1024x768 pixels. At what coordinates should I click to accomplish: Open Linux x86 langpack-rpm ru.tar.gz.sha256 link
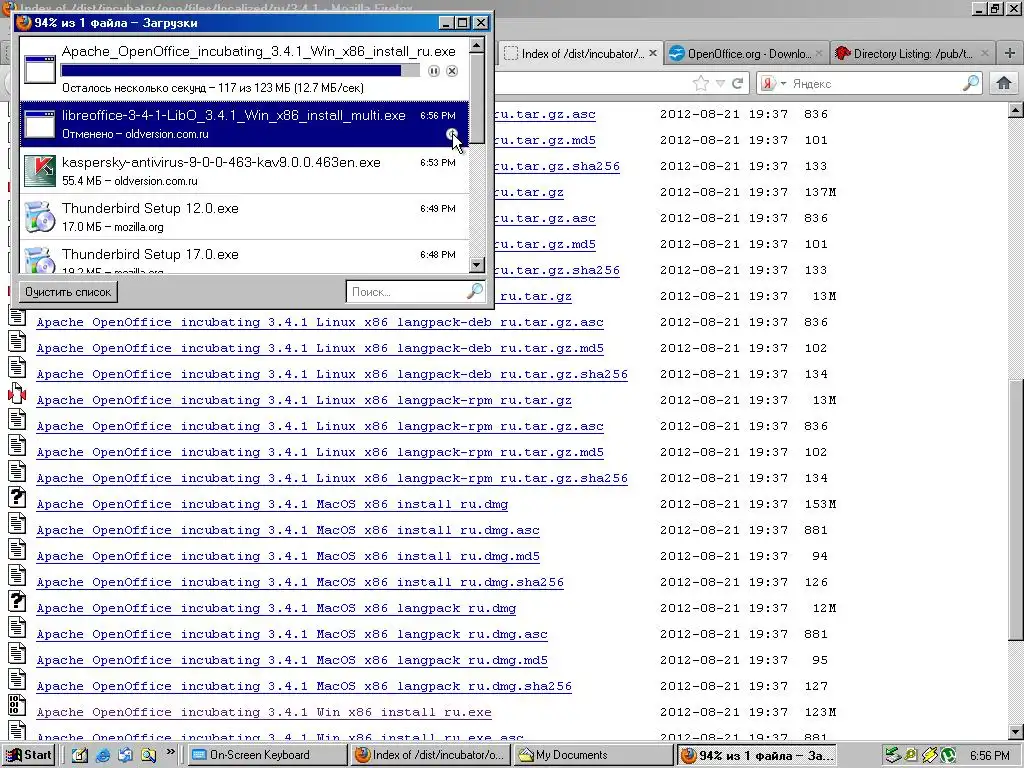point(332,478)
